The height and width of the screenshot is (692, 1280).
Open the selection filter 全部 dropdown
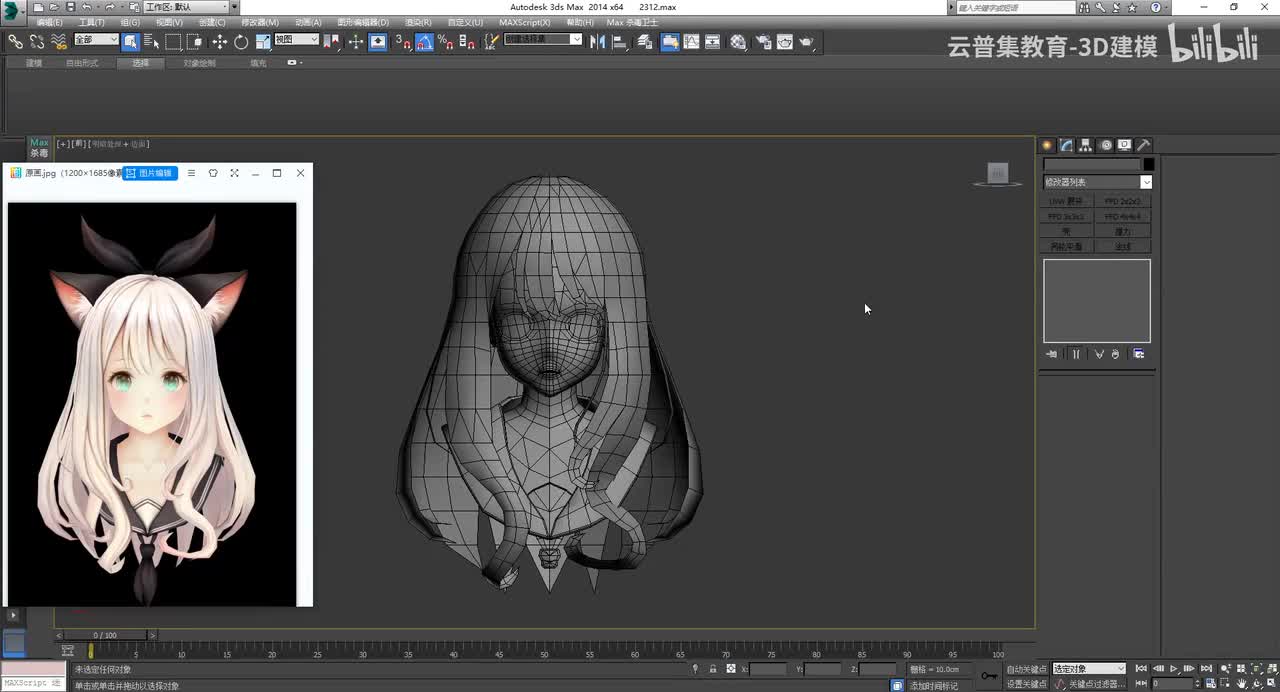pos(97,40)
